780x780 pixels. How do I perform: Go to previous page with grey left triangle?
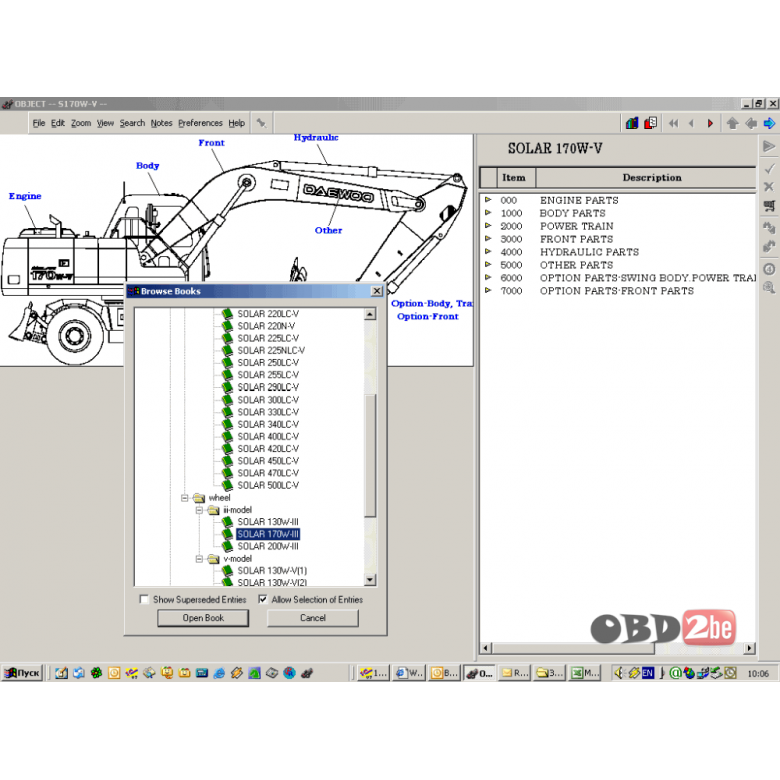pos(691,123)
